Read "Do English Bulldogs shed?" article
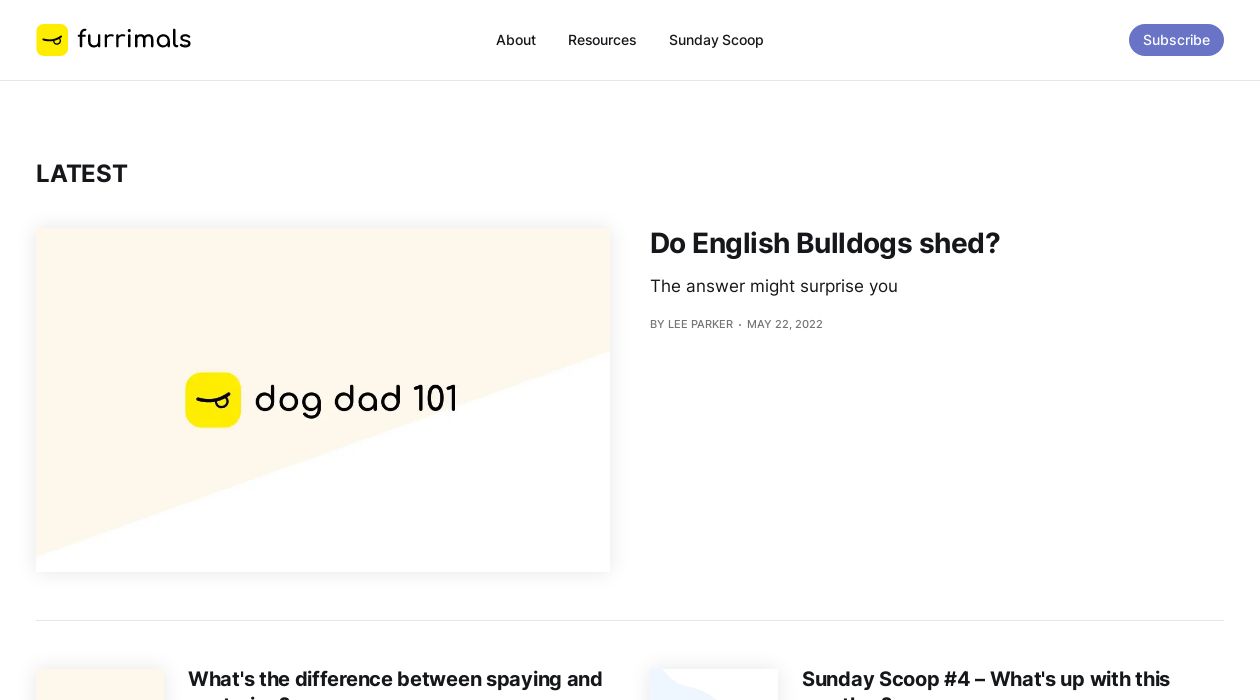 tap(825, 243)
